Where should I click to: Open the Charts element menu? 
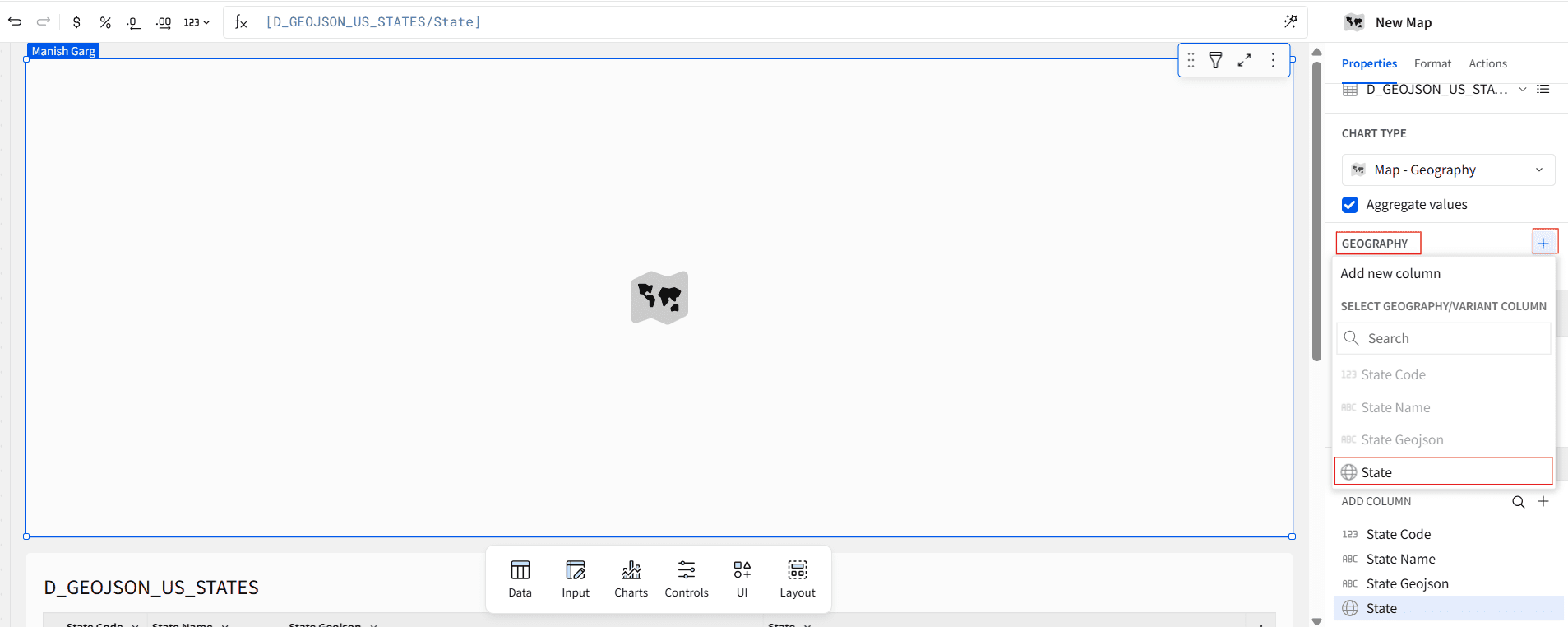pyautogui.click(x=631, y=579)
